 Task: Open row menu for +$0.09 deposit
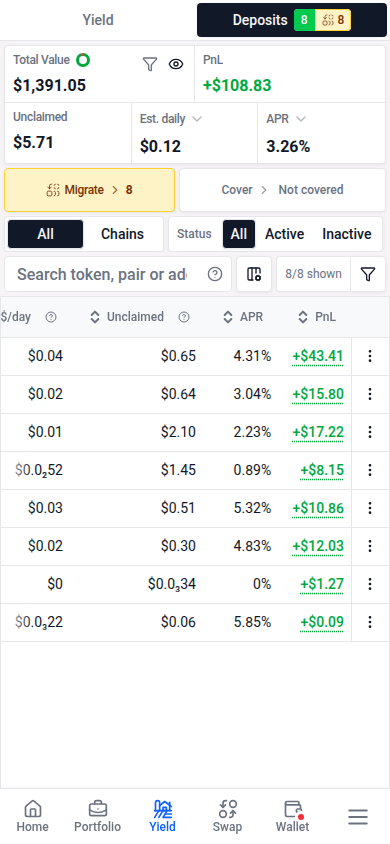tap(370, 622)
